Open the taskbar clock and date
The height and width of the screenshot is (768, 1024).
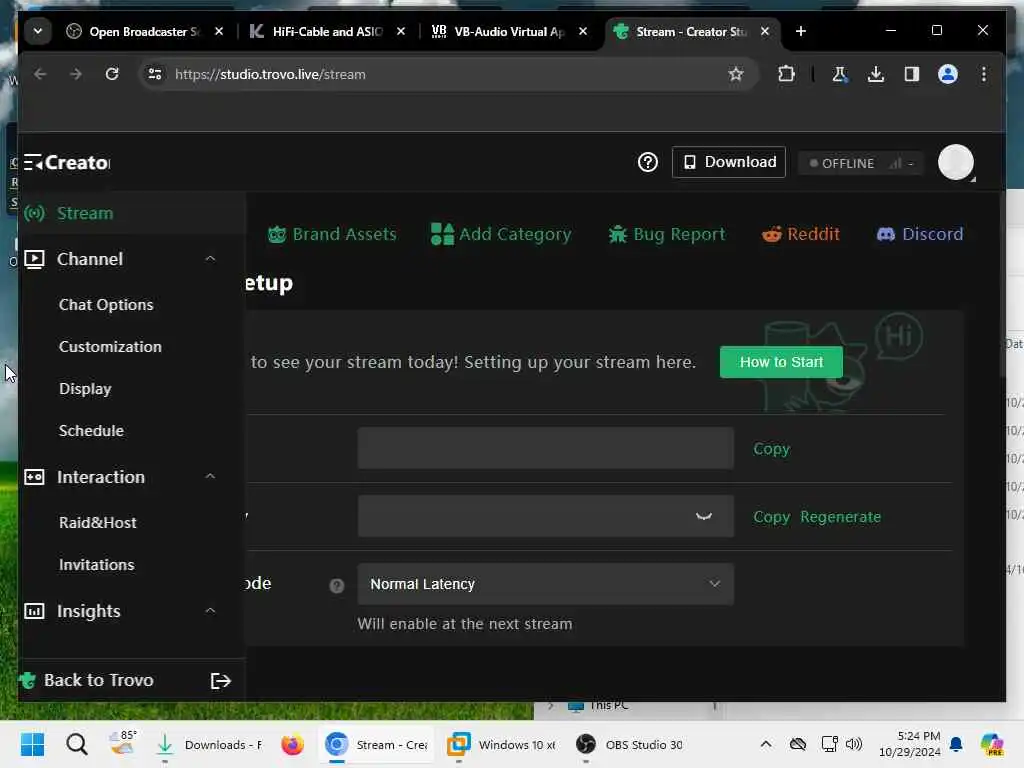pyautogui.click(x=910, y=744)
